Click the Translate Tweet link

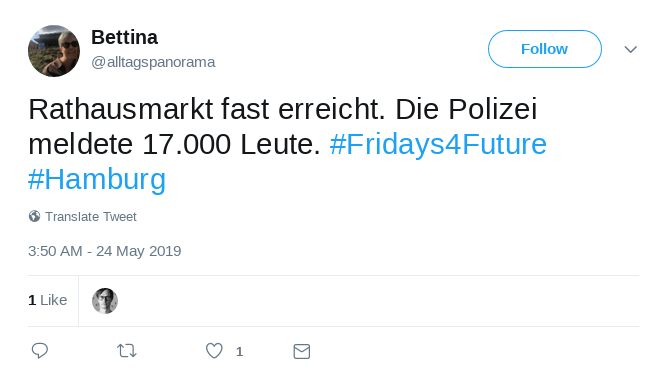pyautogui.click(x=91, y=217)
